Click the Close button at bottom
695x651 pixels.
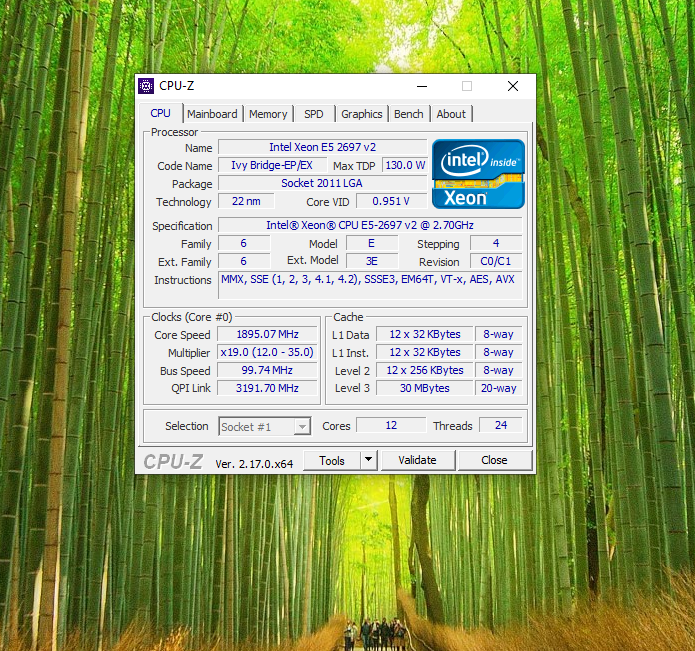tap(495, 460)
